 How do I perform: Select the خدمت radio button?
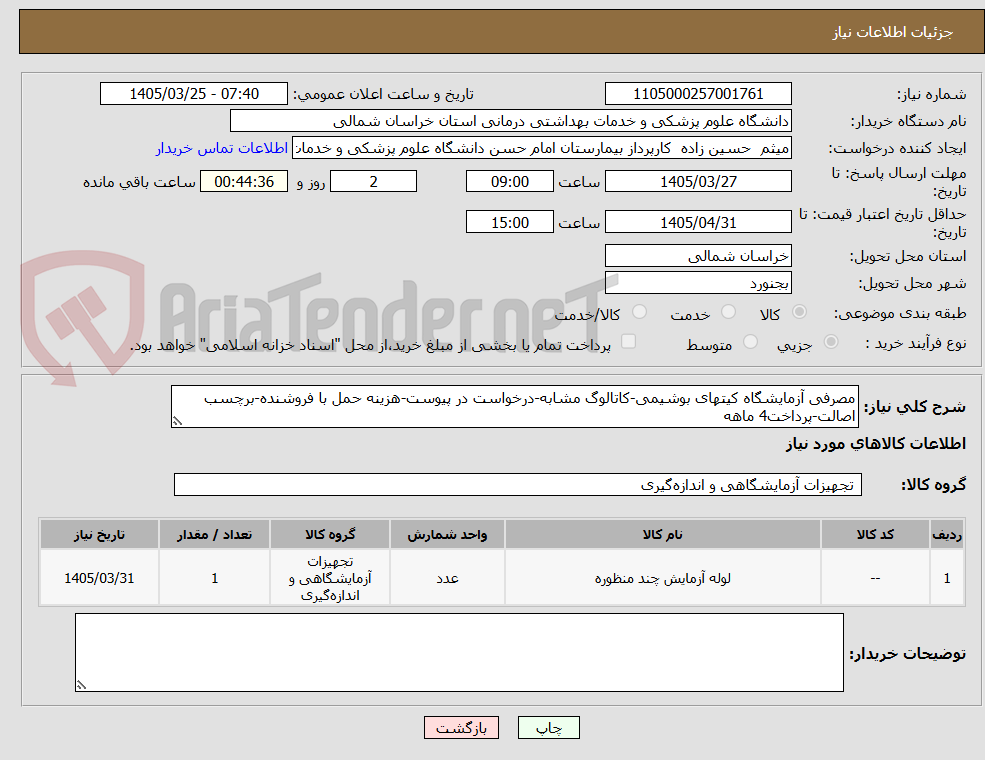729,312
